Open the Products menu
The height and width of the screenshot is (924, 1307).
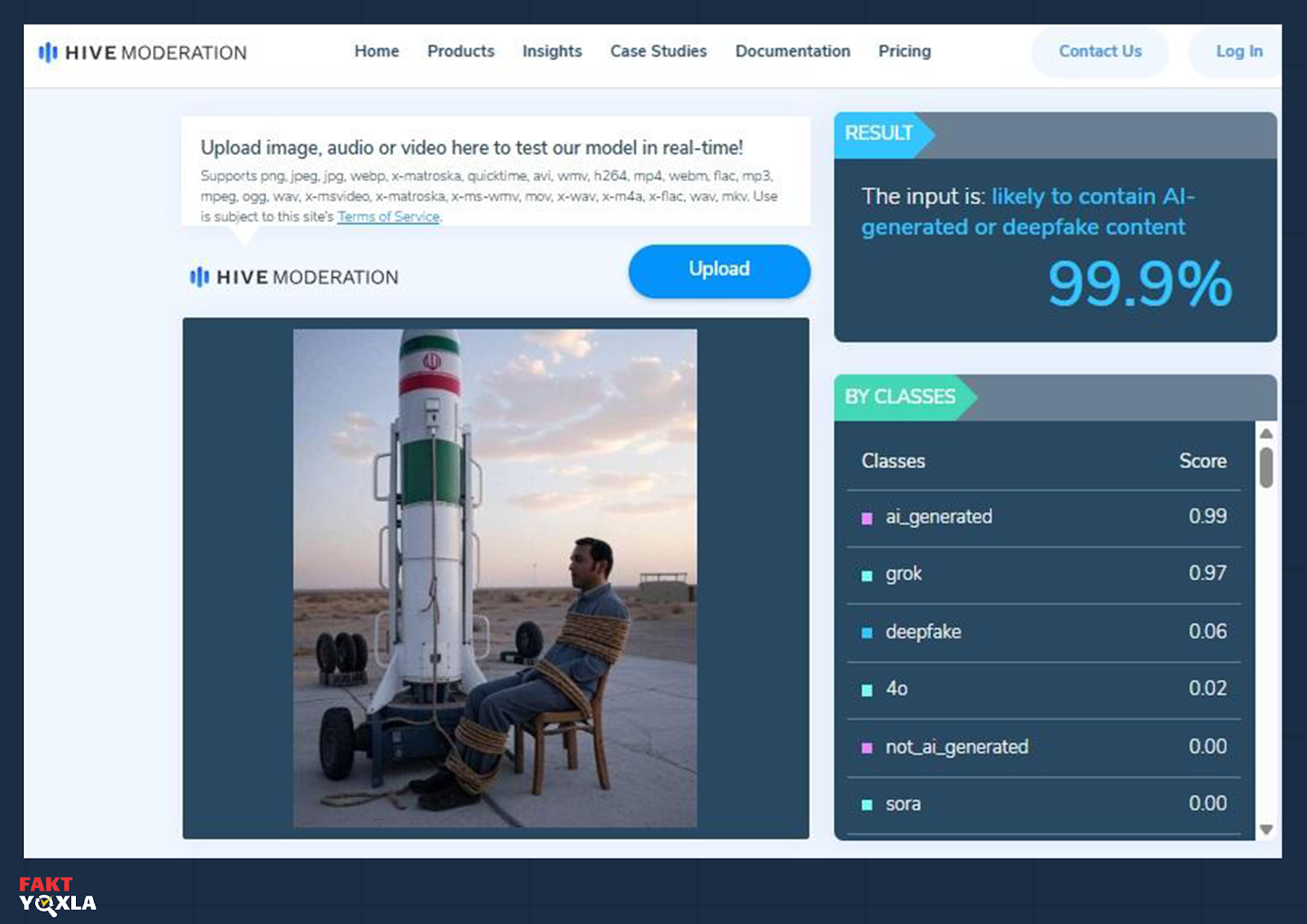461,51
